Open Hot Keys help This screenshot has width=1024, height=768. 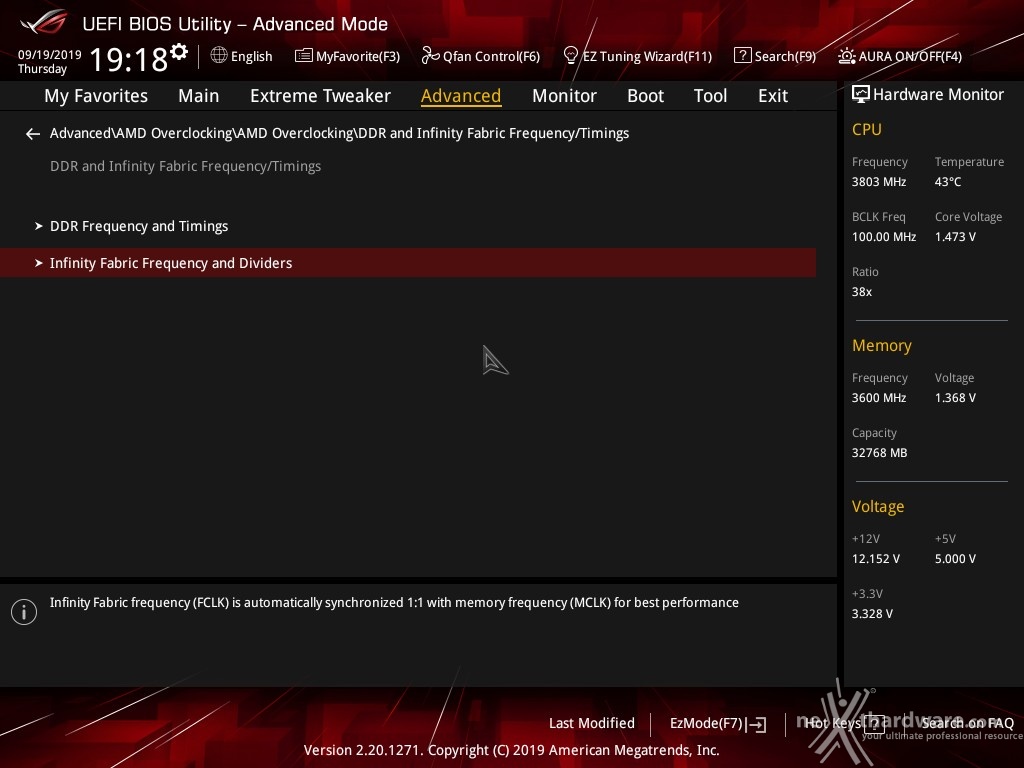coord(833,723)
